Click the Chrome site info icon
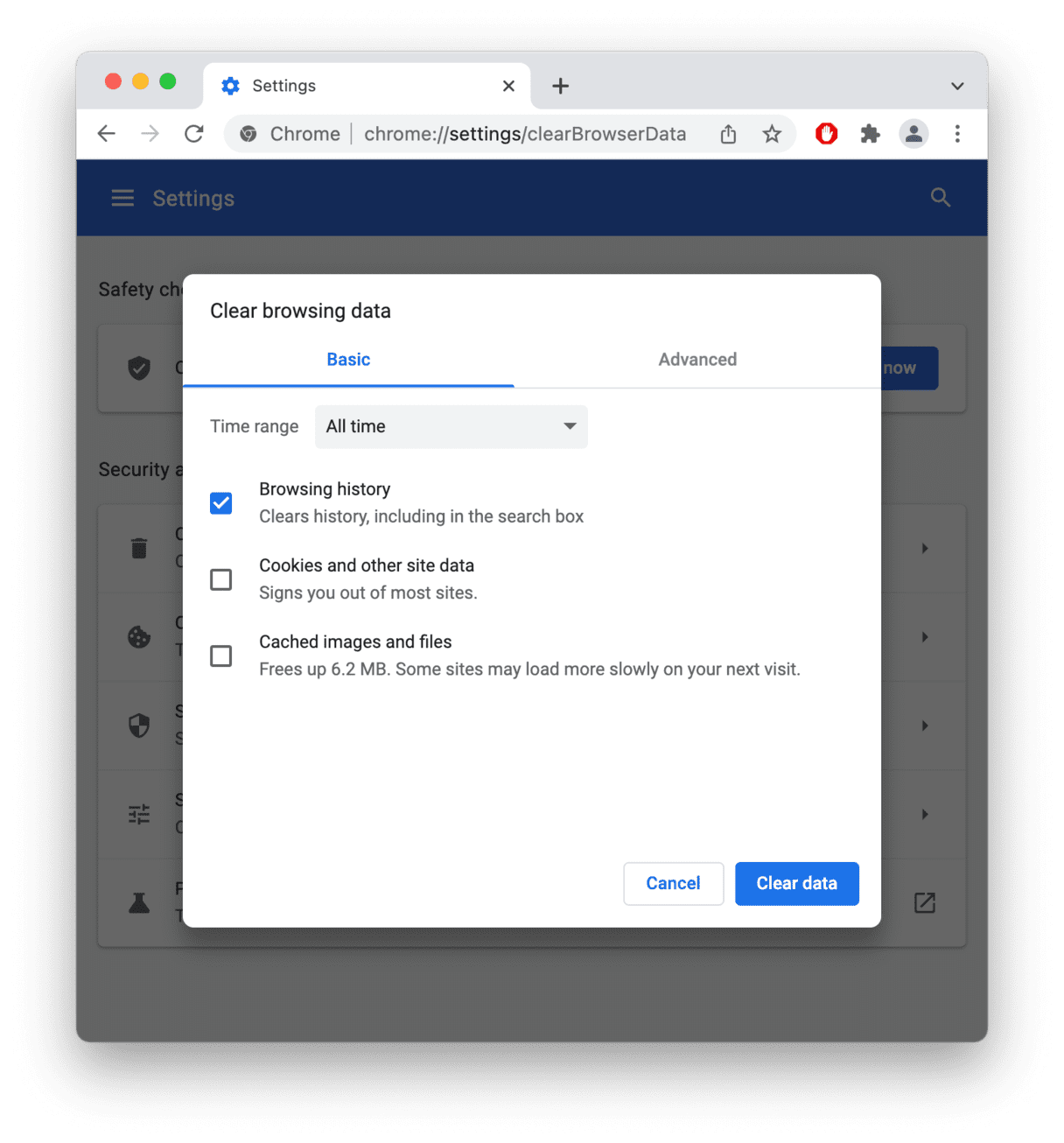Screen dimensions: 1064x1143 [248, 134]
